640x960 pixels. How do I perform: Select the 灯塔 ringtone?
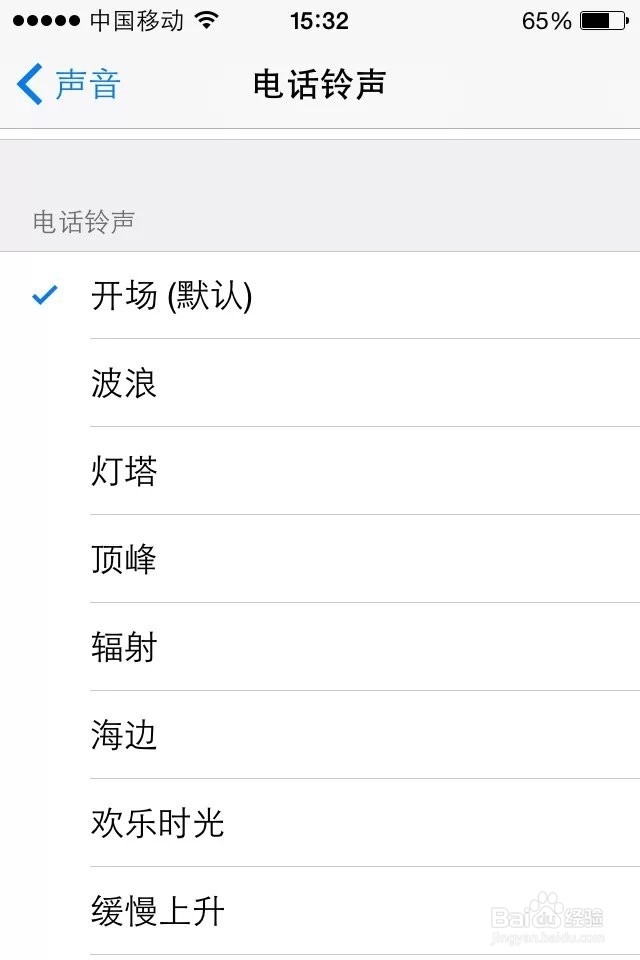click(x=124, y=471)
